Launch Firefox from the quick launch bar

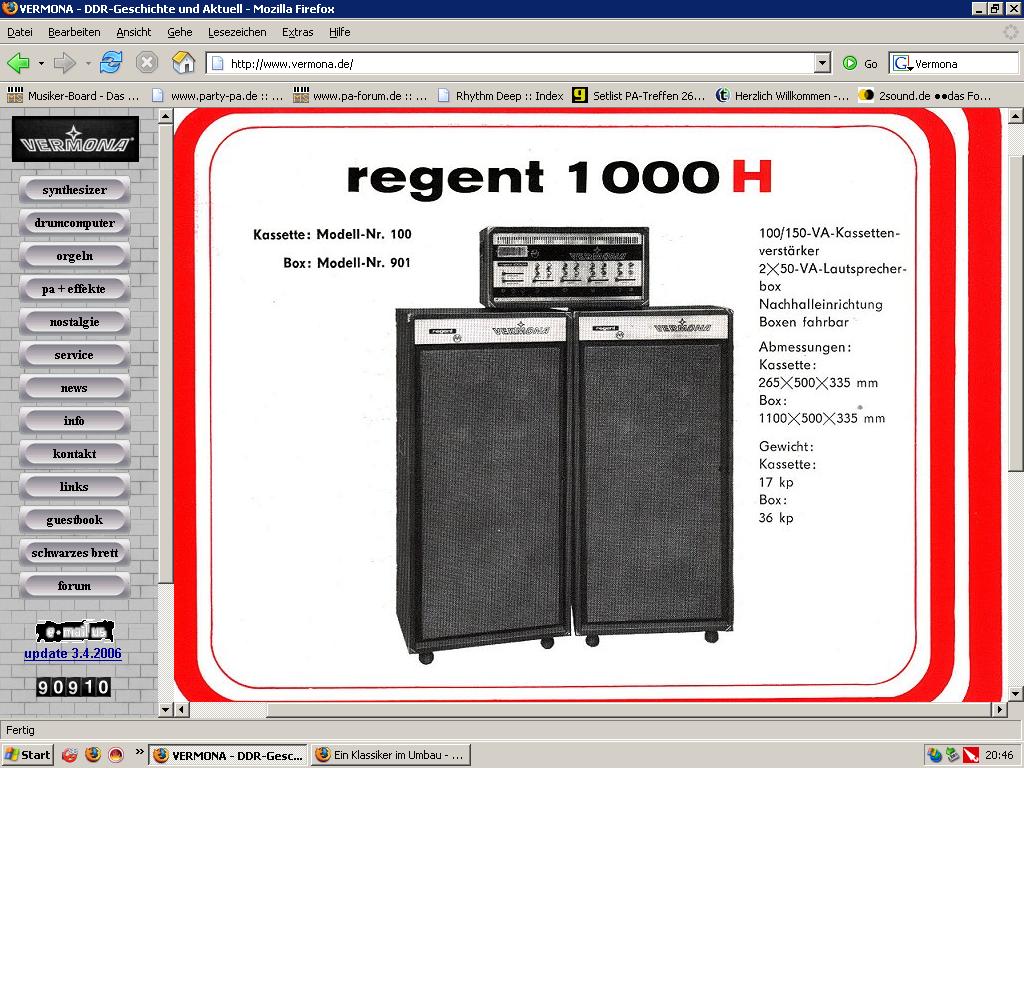[93, 755]
